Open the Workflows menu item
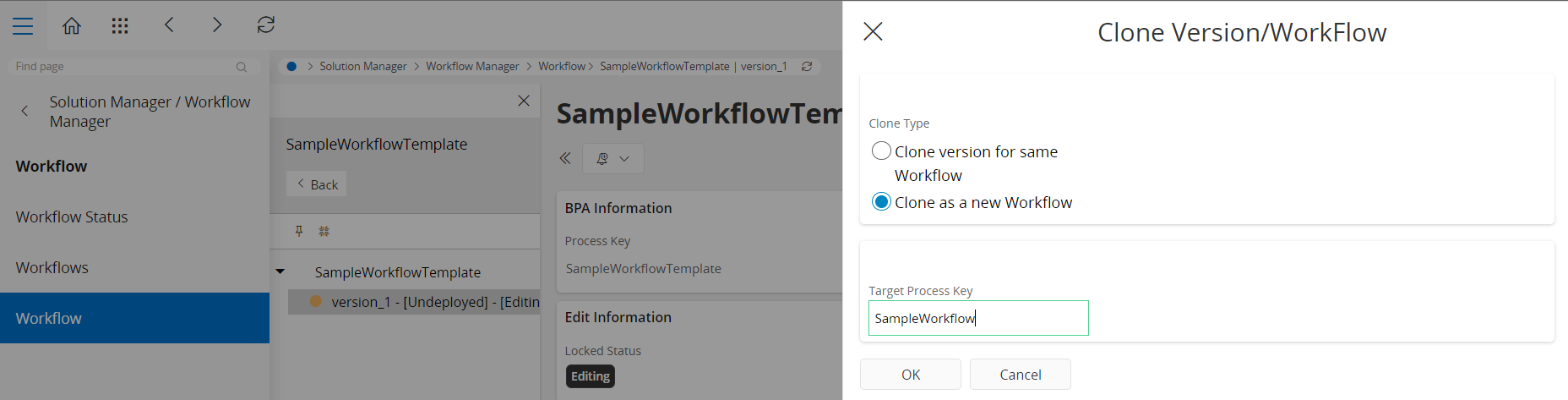The height and width of the screenshot is (400, 1568). click(52, 268)
